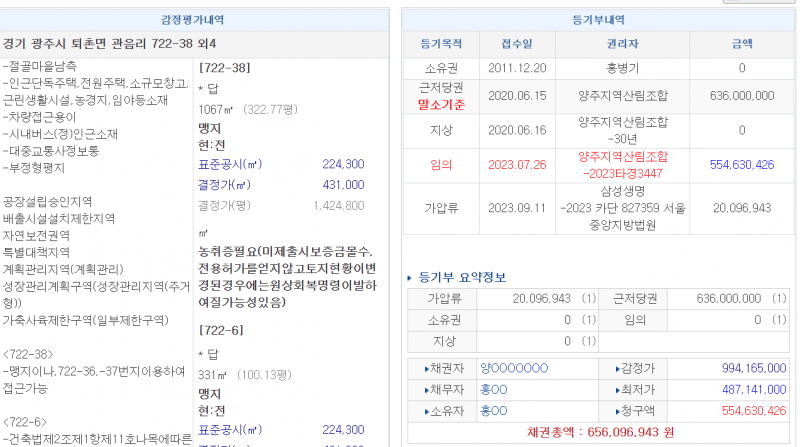Click the arrow bullet before 소유자

coord(427,411)
